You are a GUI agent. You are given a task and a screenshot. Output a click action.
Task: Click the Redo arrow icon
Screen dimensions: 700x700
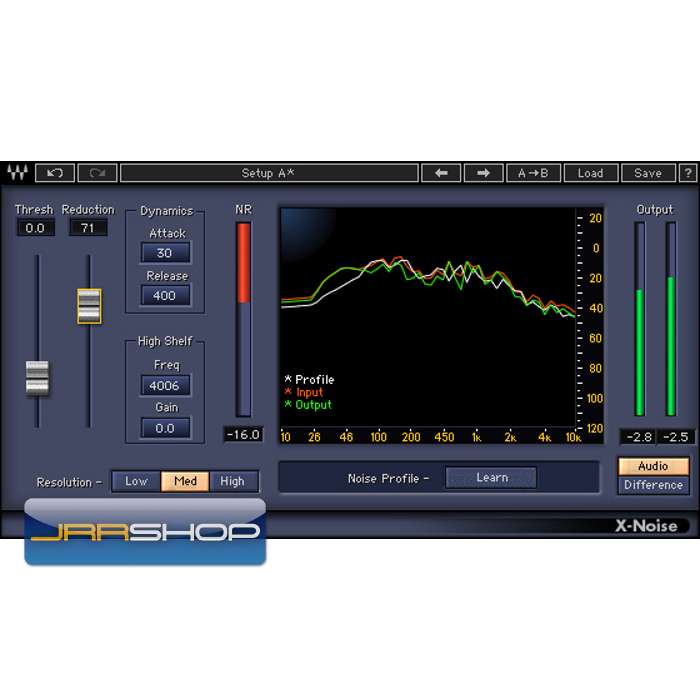click(x=97, y=173)
